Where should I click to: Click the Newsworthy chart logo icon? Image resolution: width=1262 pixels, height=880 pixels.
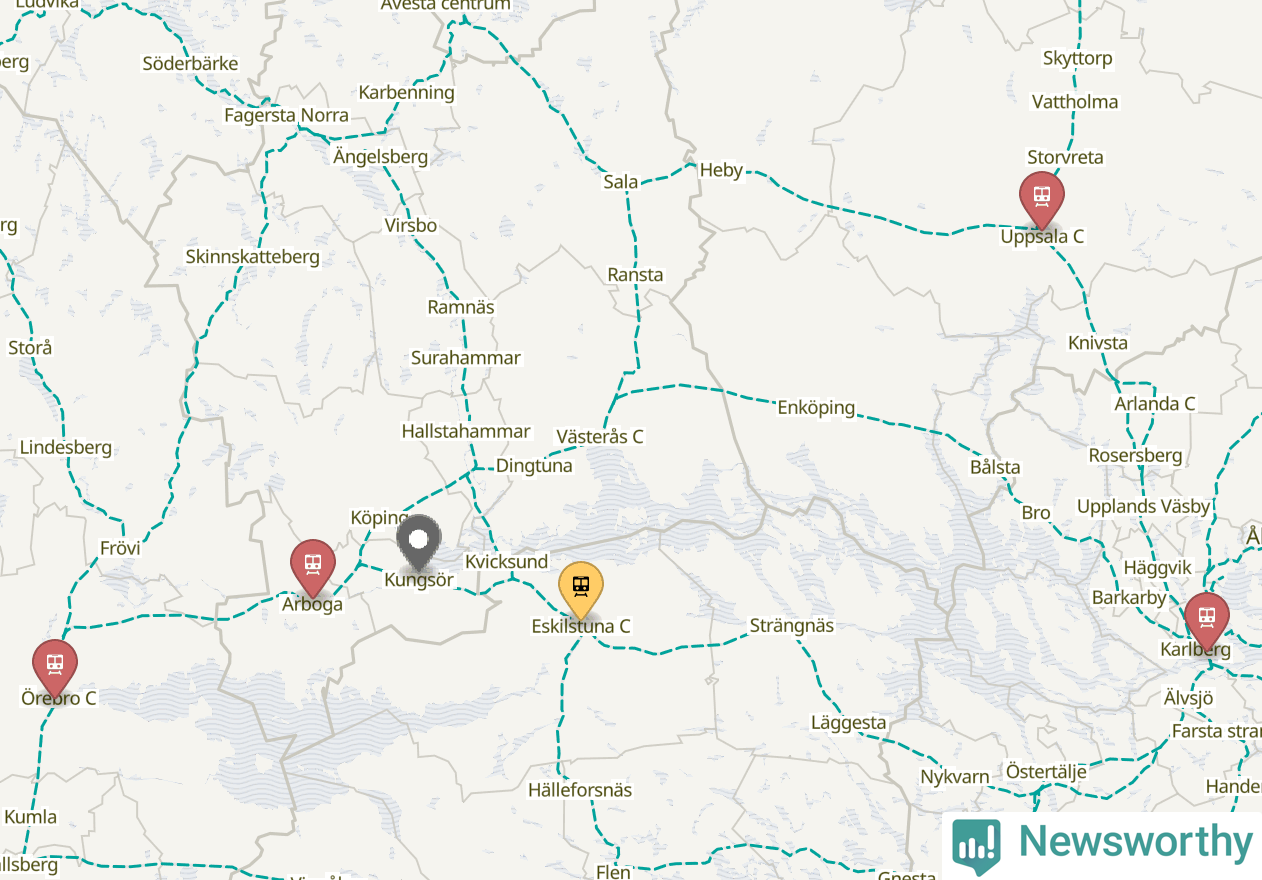975,845
